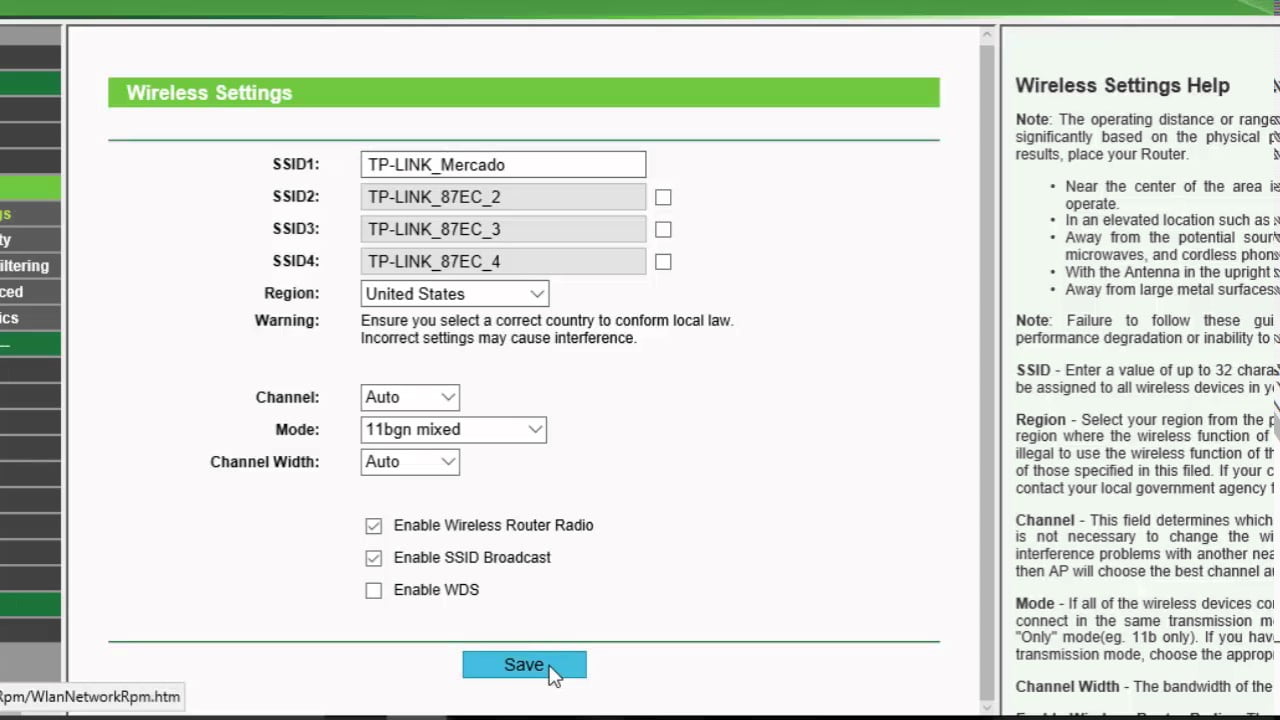Click the SSID4 field showing TP-LINK_87EC_4
Viewport: 1280px width, 720px height.
click(x=503, y=261)
